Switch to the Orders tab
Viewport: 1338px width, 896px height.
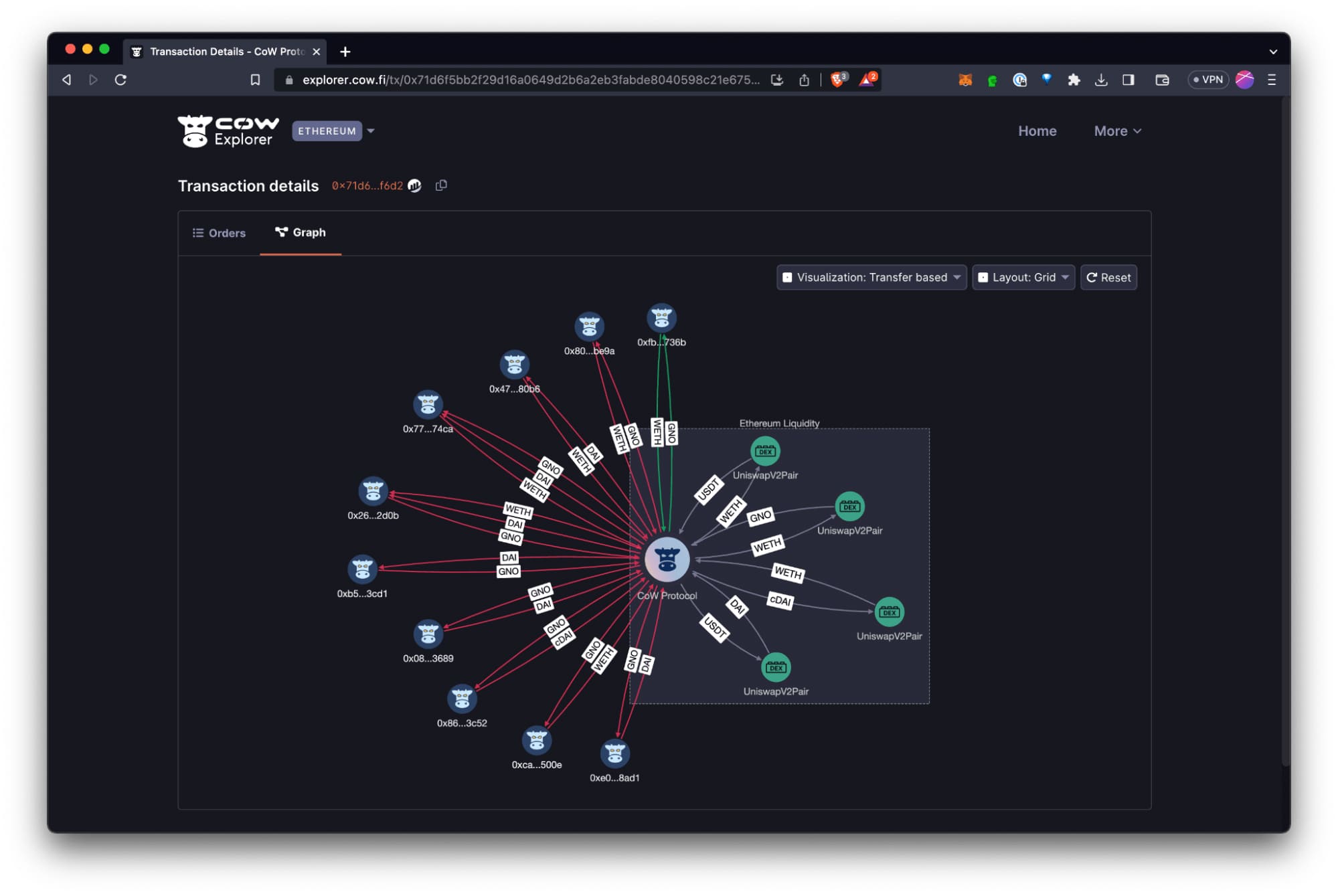219,233
